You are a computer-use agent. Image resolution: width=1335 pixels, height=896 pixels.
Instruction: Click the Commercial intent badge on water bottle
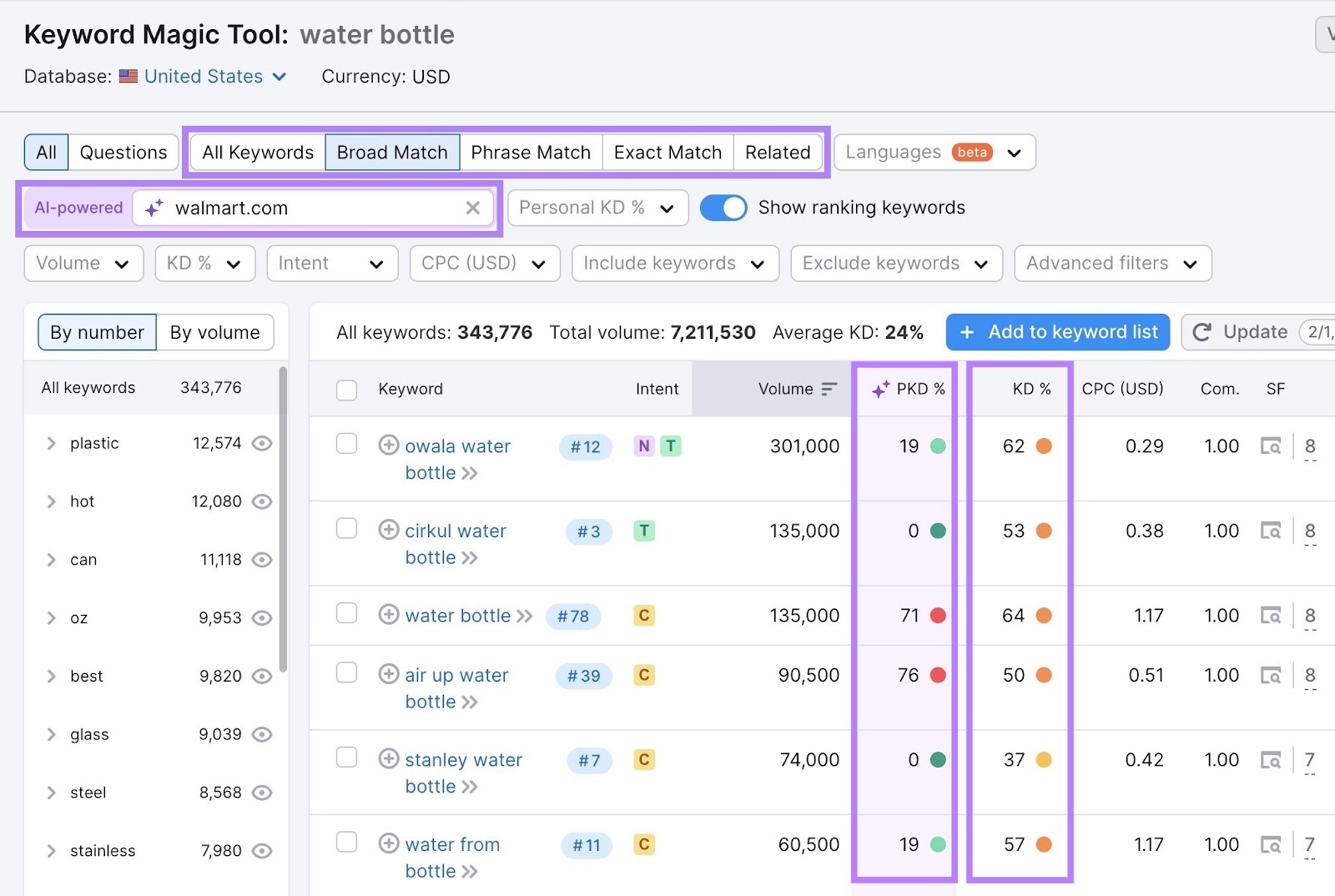(643, 616)
